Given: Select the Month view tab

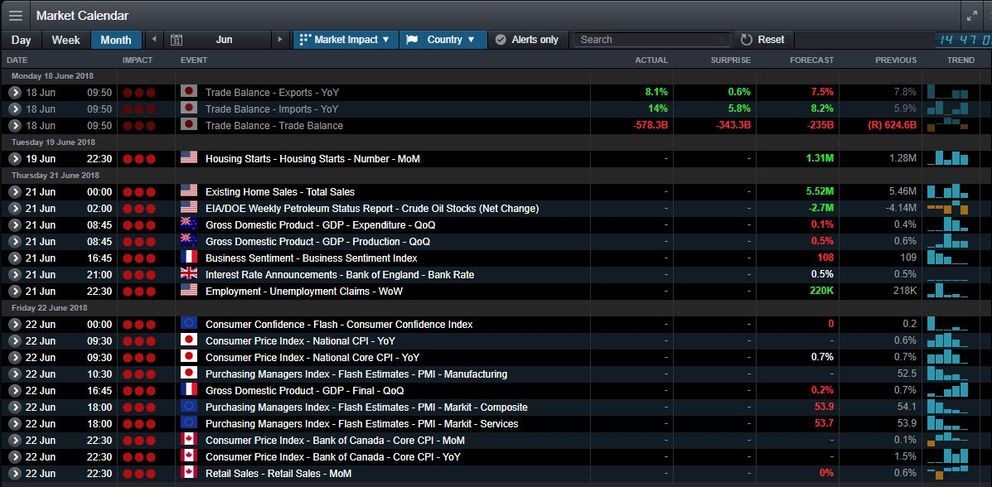Looking at the screenshot, I should tap(116, 40).
